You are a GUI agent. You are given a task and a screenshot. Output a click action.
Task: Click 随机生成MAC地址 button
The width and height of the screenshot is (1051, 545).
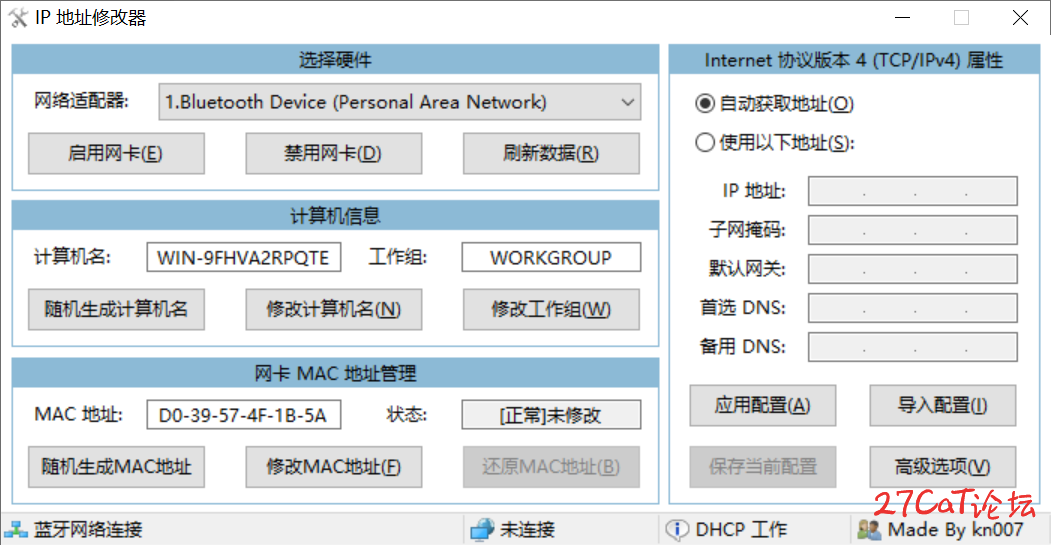(x=116, y=467)
